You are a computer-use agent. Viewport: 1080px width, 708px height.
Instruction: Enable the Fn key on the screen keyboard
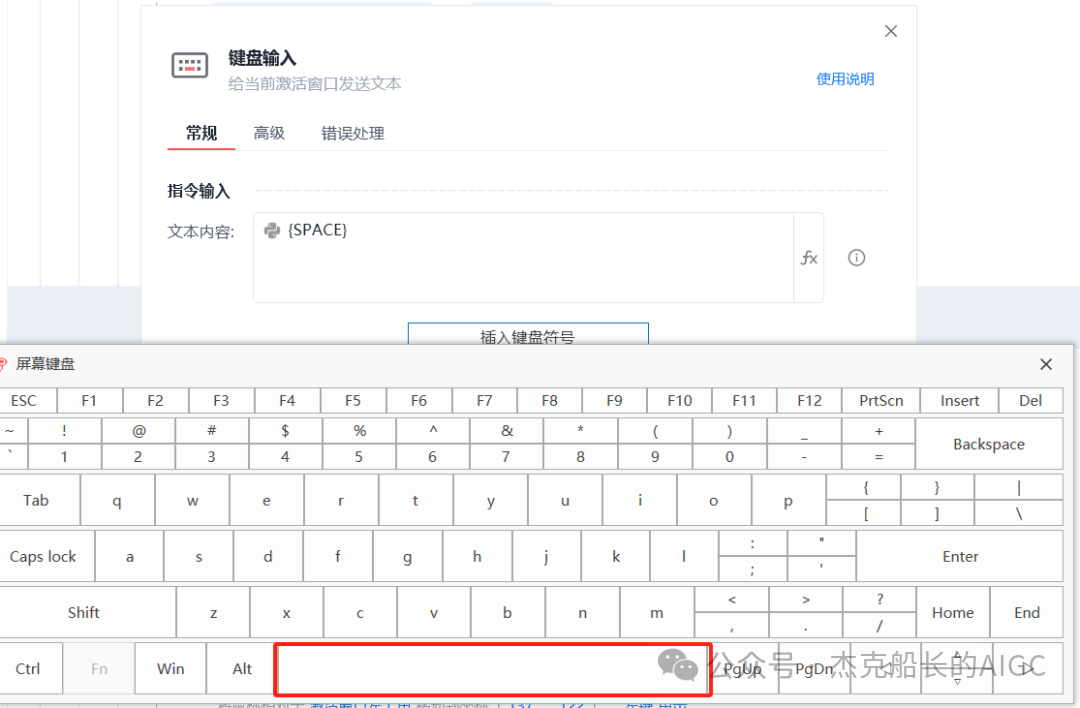tap(98, 668)
